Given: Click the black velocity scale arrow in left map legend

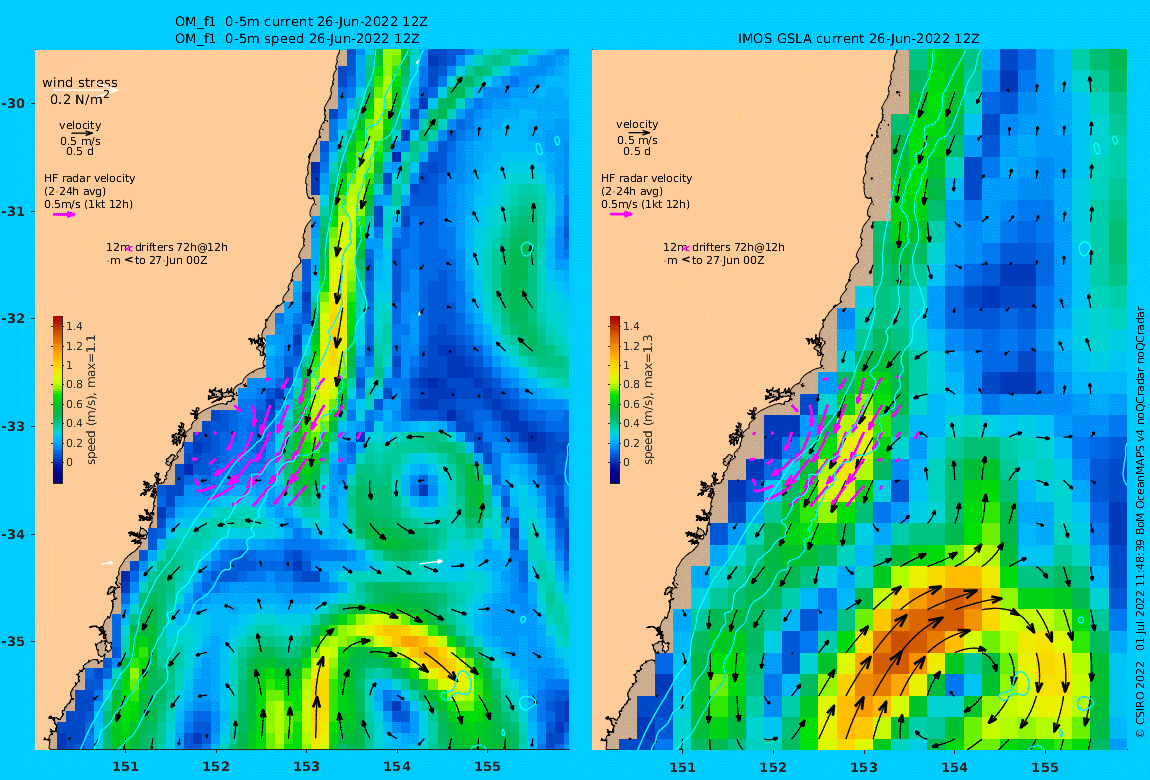Looking at the screenshot, I should pos(81,134).
